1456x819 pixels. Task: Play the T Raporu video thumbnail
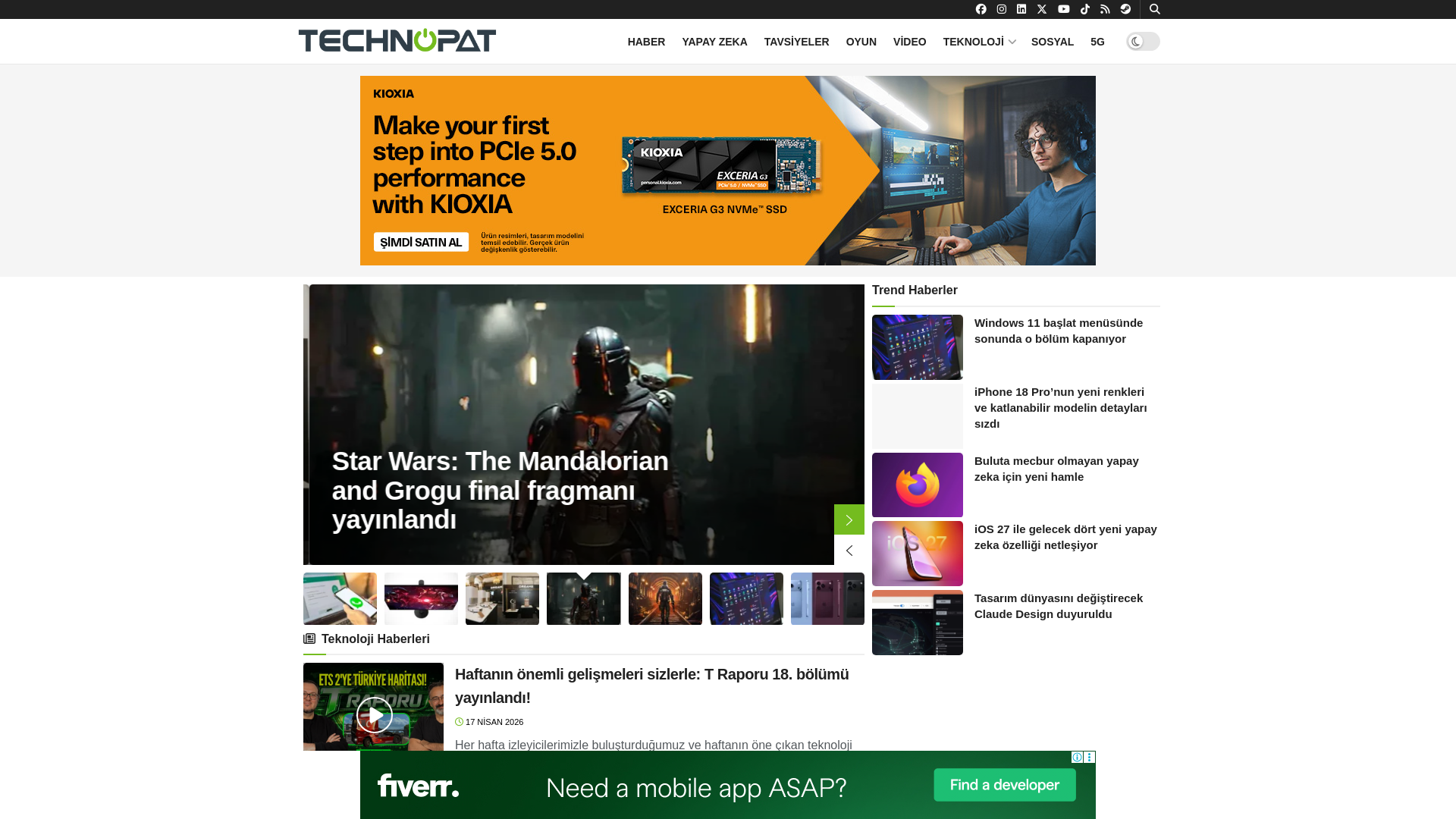click(374, 714)
